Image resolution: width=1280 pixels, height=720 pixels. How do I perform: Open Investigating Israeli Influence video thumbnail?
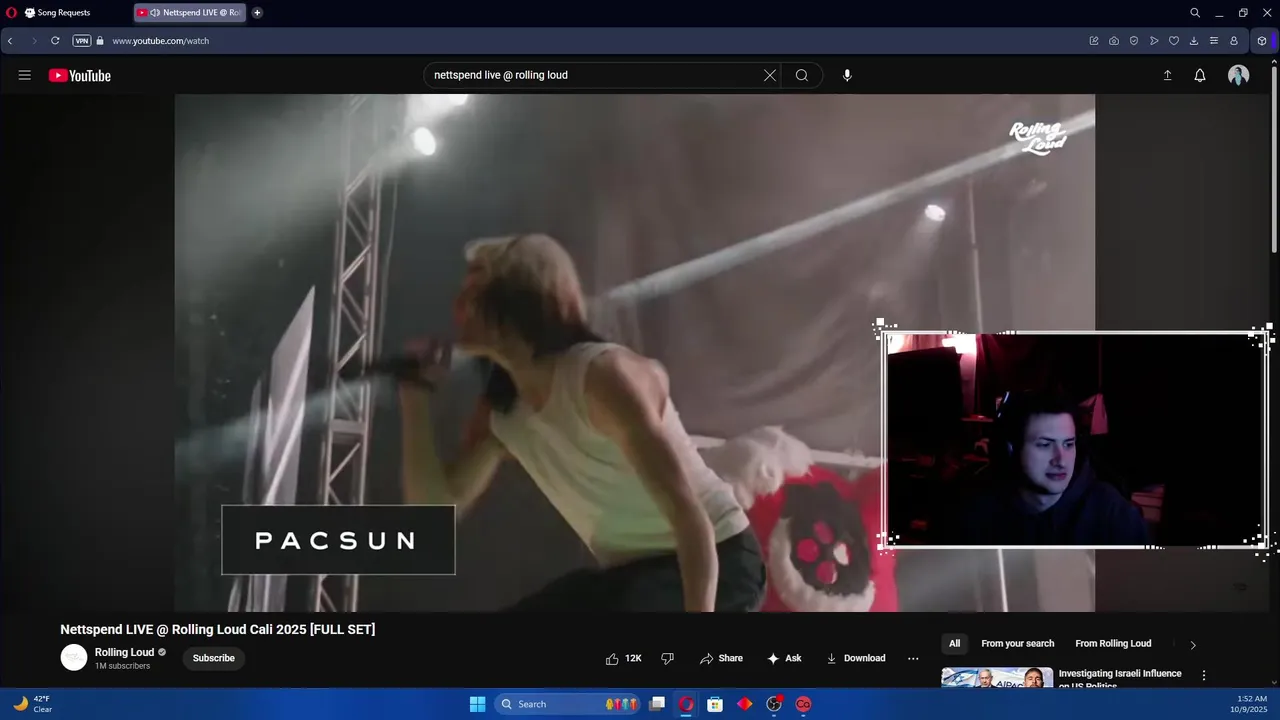[x=997, y=677]
